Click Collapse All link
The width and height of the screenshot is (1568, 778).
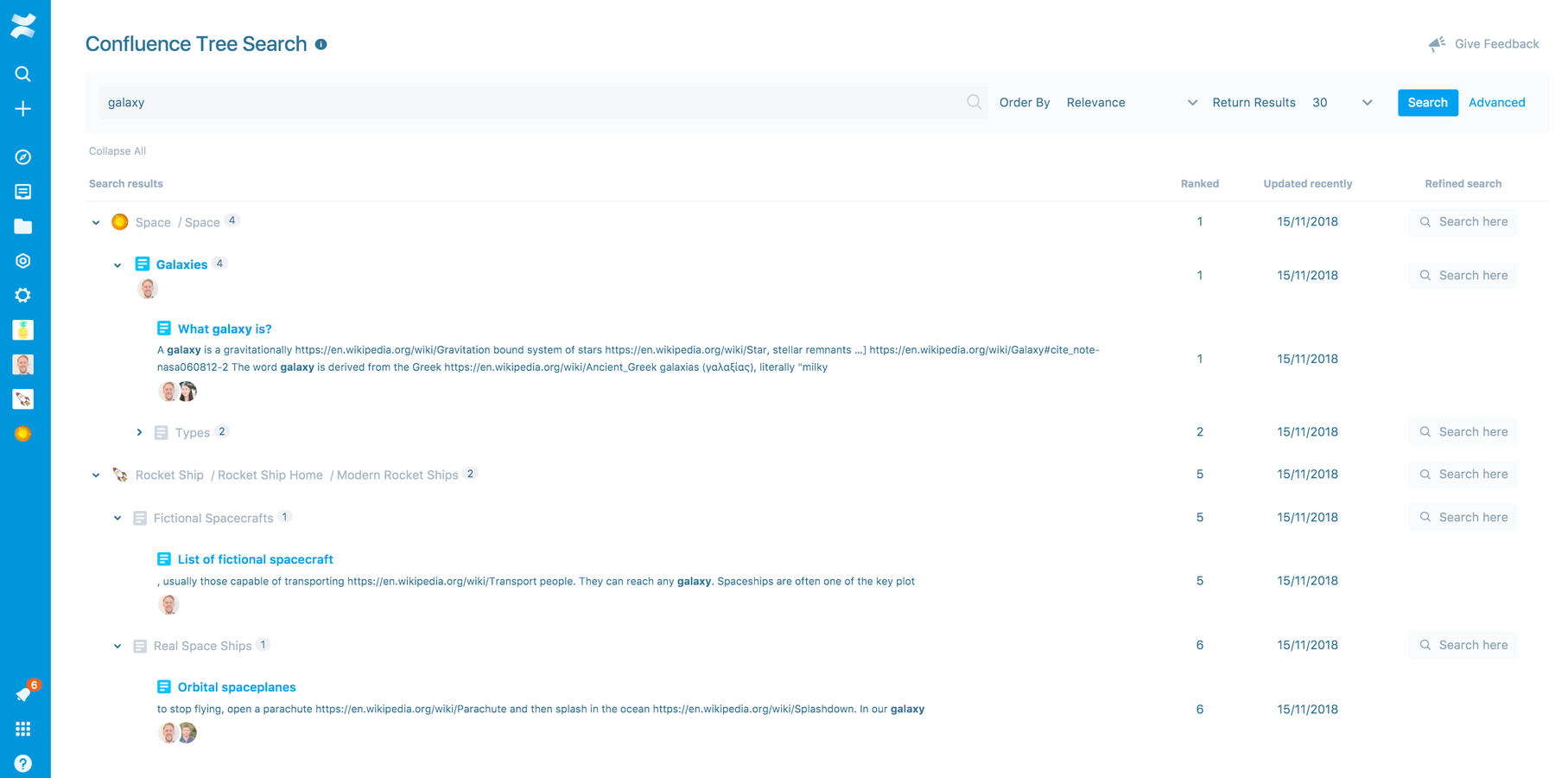[x=117, y=151]
